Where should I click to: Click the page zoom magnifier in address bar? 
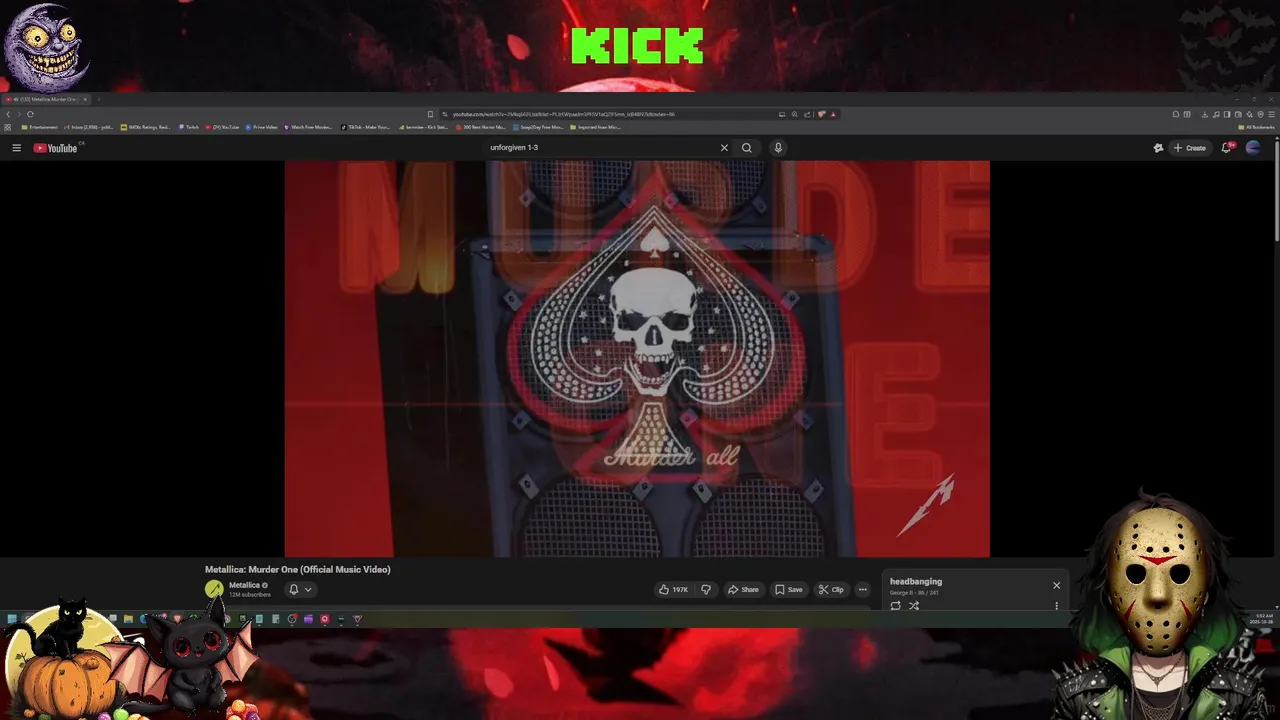pos(794,114)
